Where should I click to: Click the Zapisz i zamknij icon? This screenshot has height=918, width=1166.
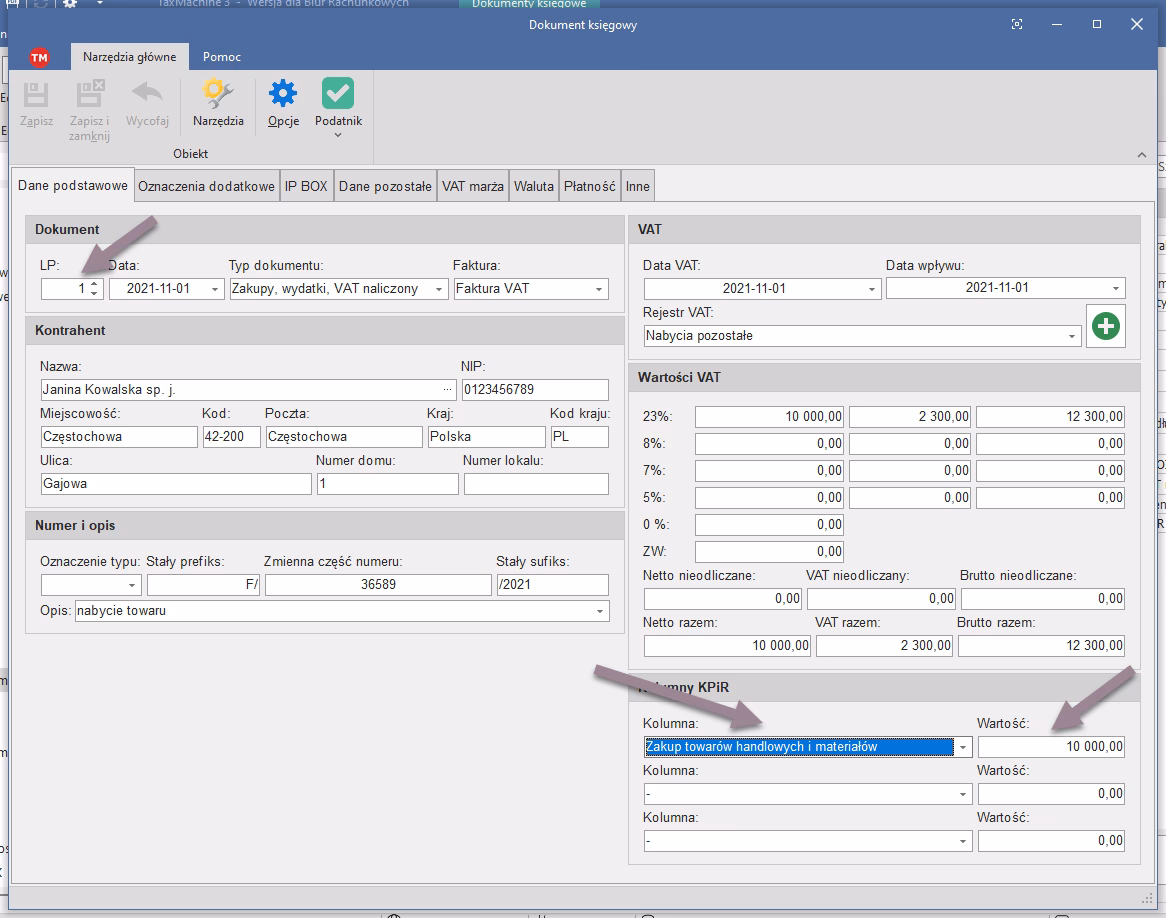coord(89,96)
